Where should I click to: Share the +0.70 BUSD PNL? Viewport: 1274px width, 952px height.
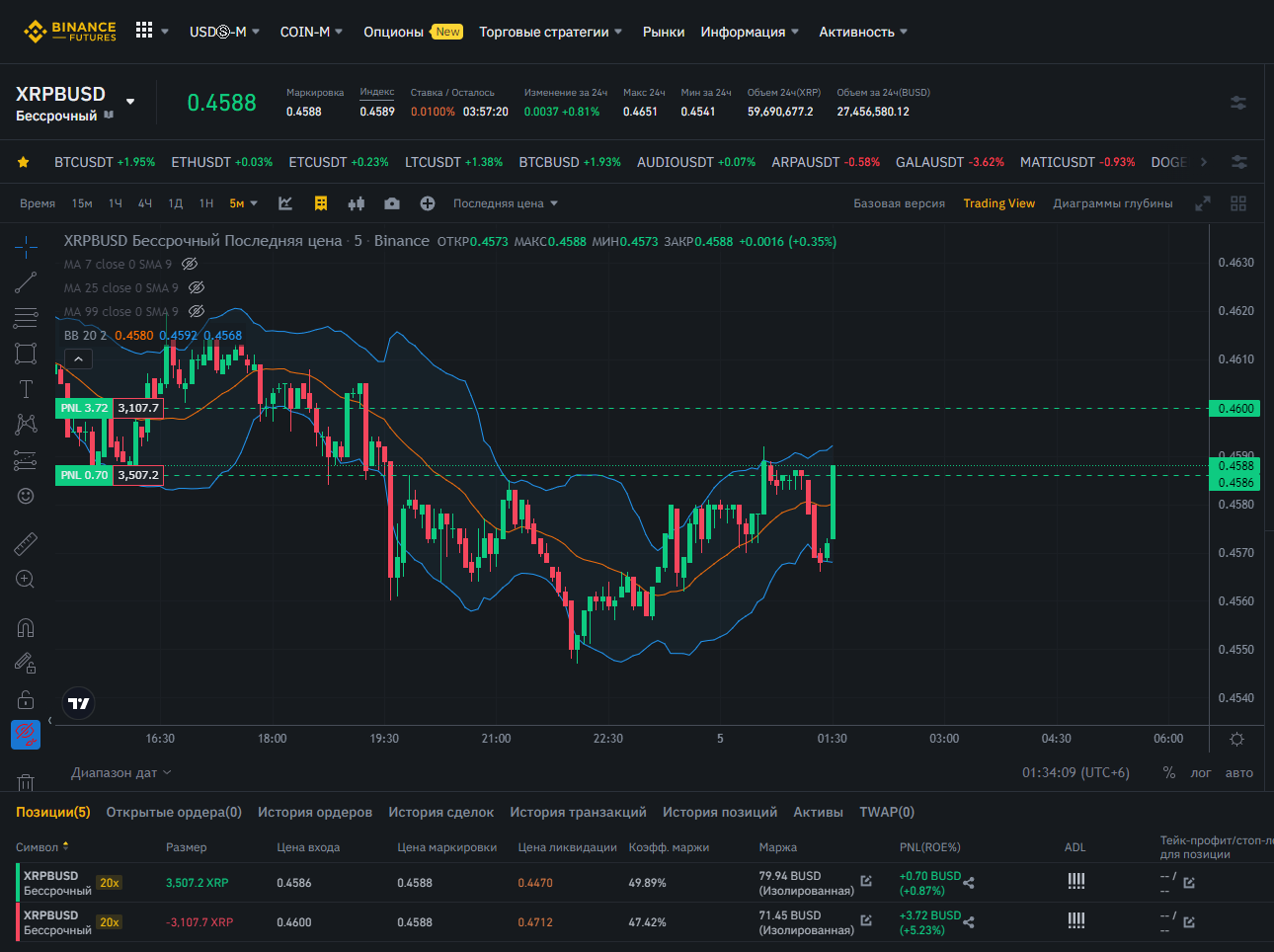pyautogui.click(x=969, y=883)
